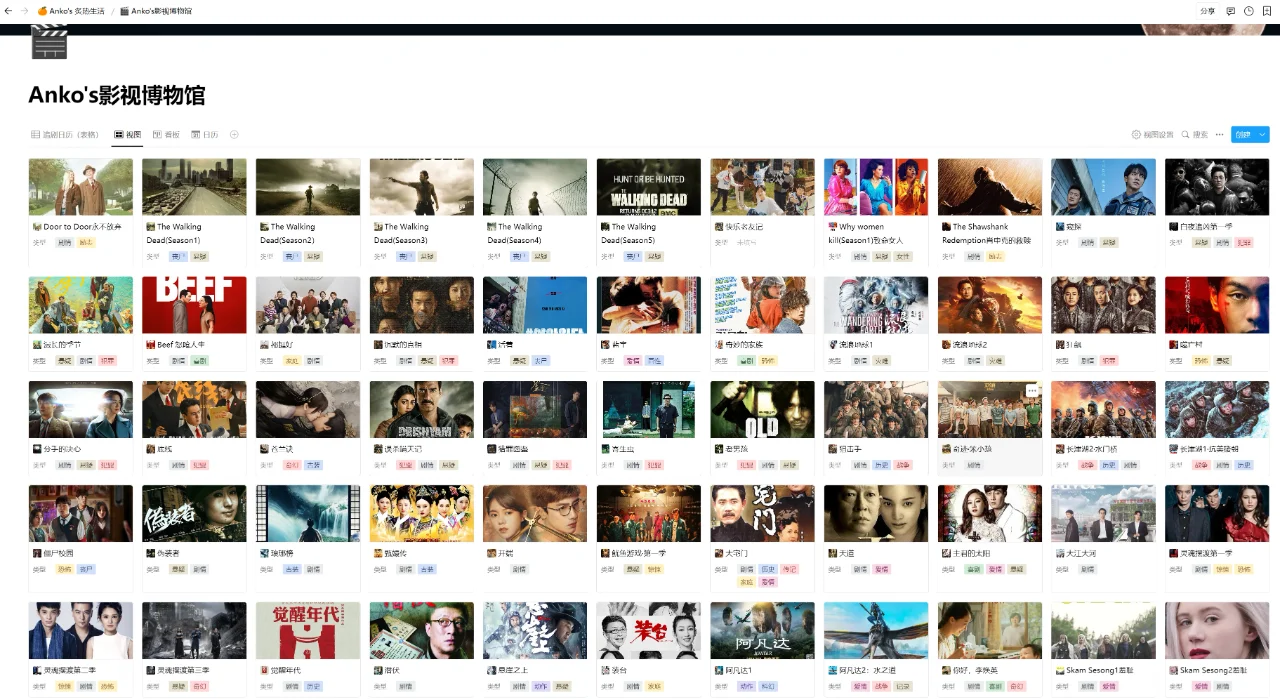
Task: Open 大江大河 card title
Action: [x=1083, y=553]
